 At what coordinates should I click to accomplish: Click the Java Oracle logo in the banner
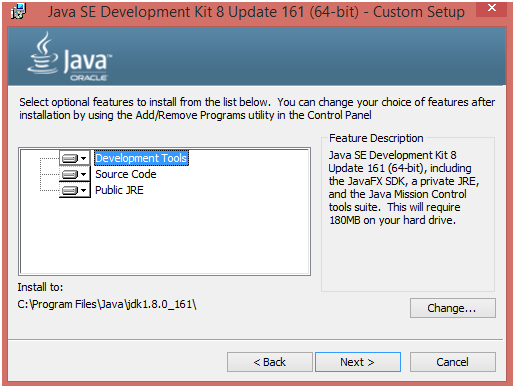click(70, 57)
